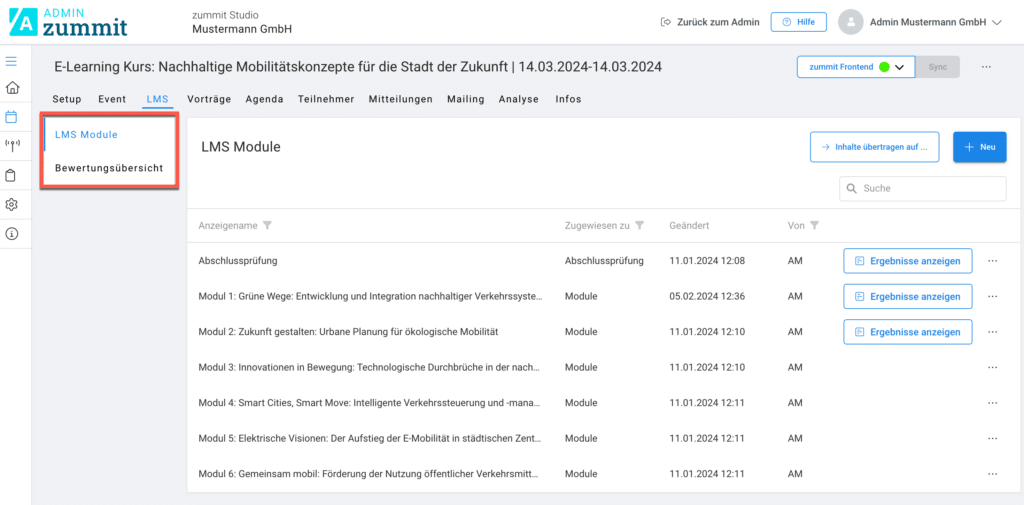Open the Agenda tab

click(x=264, y=99)
